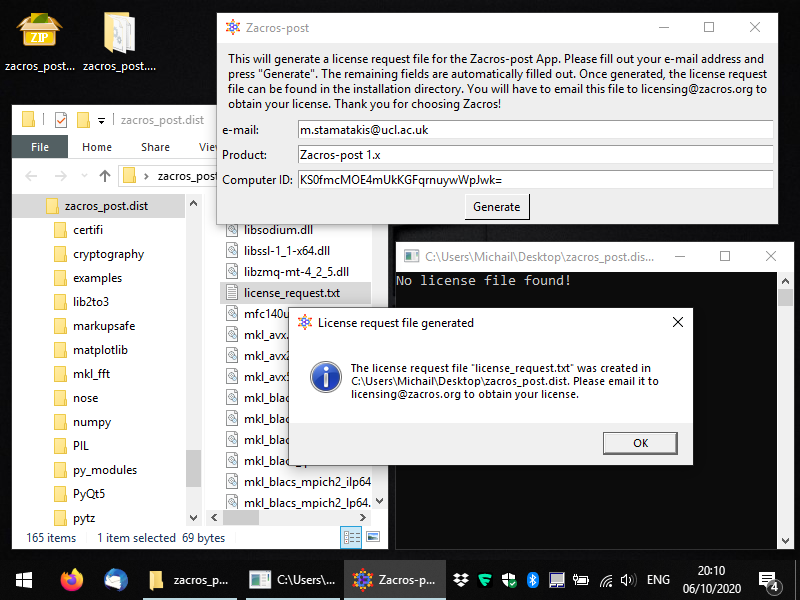
Task: Switch to details view in Explorer
Action: [352, 538]
